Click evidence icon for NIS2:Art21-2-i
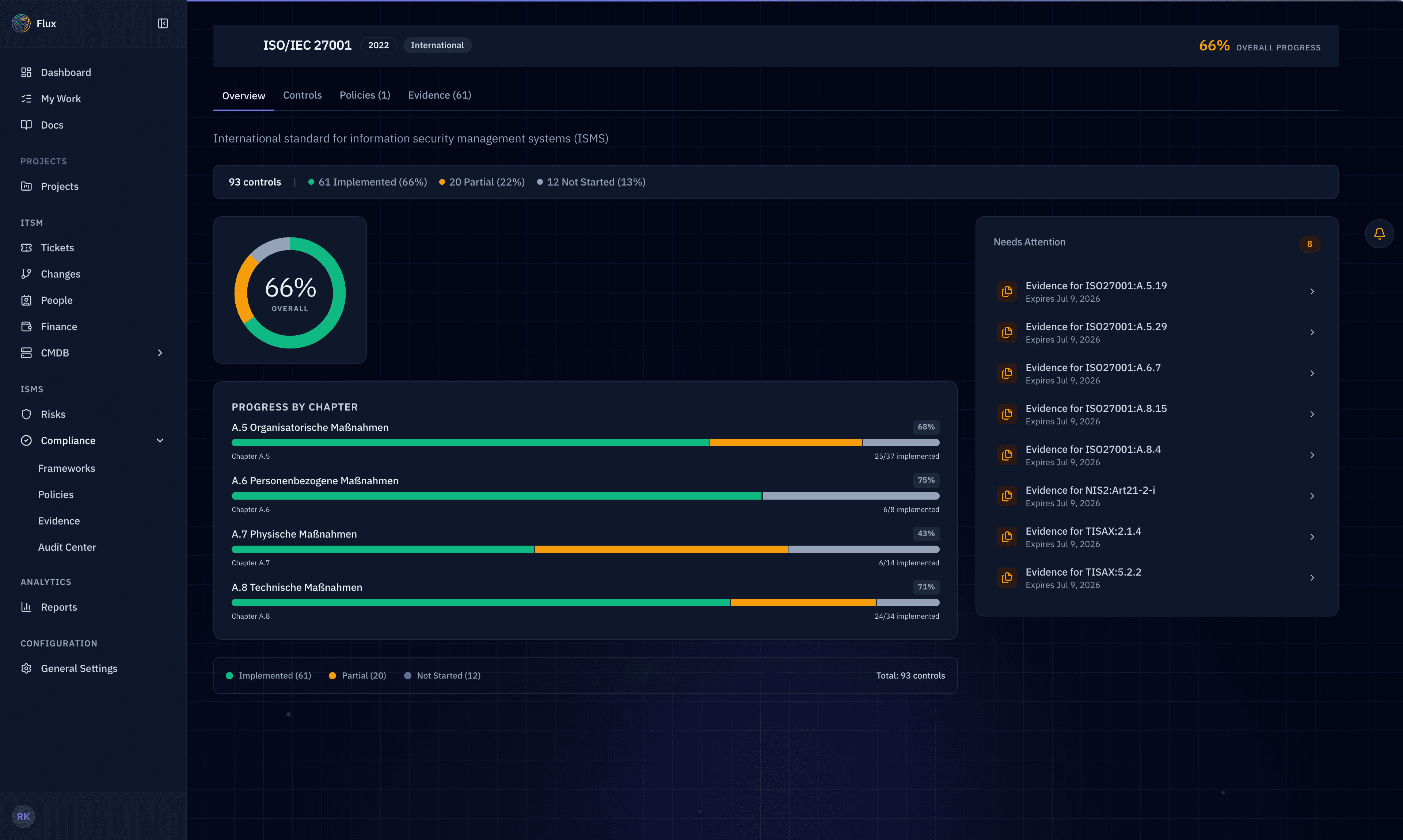This screenshot has width=1403, height=840. point(1007,496)
